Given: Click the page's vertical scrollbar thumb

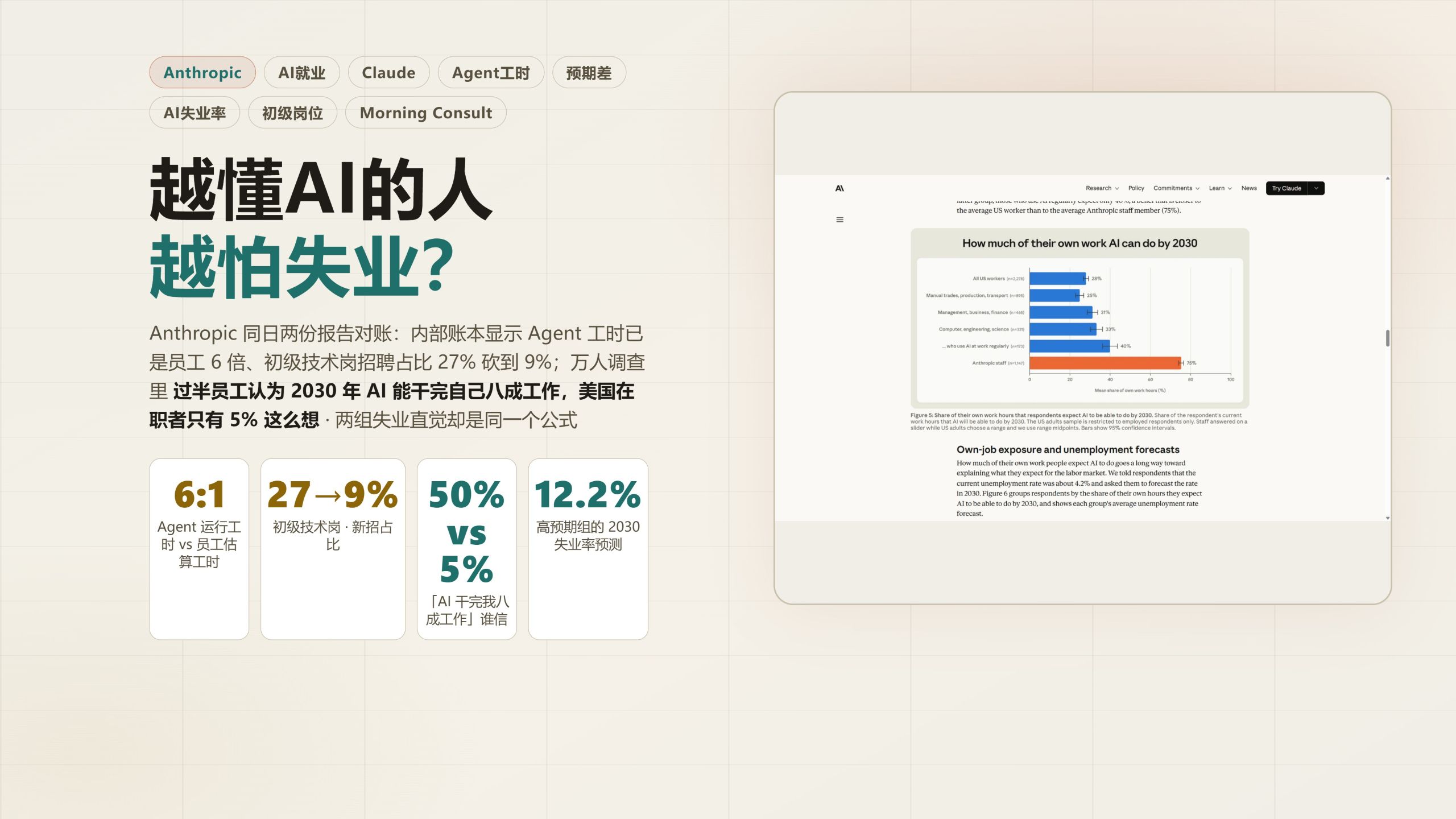Looking at the screenshot, I should [1388, 338].
